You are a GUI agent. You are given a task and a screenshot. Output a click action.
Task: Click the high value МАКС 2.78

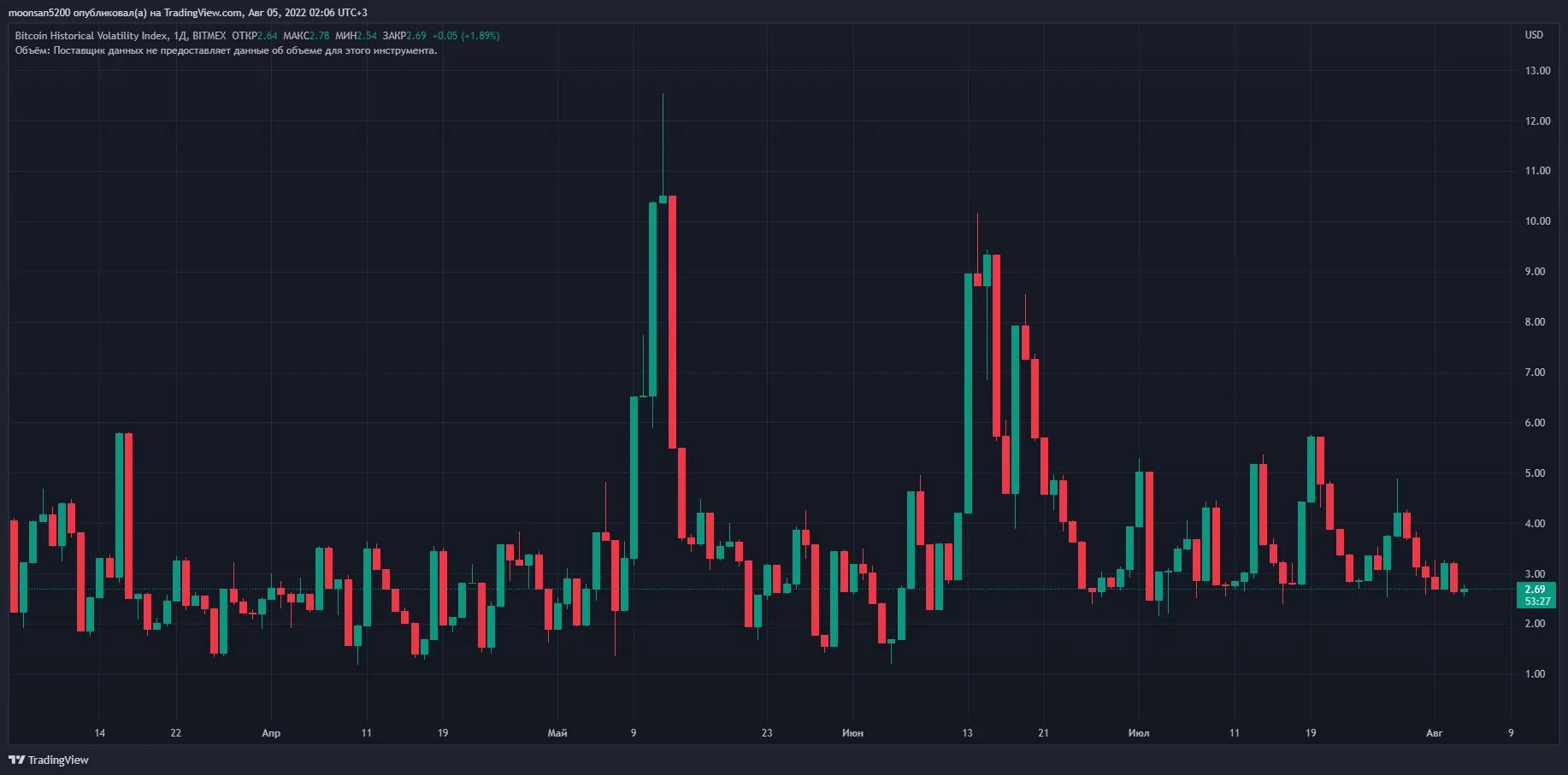tap(306, 36)
